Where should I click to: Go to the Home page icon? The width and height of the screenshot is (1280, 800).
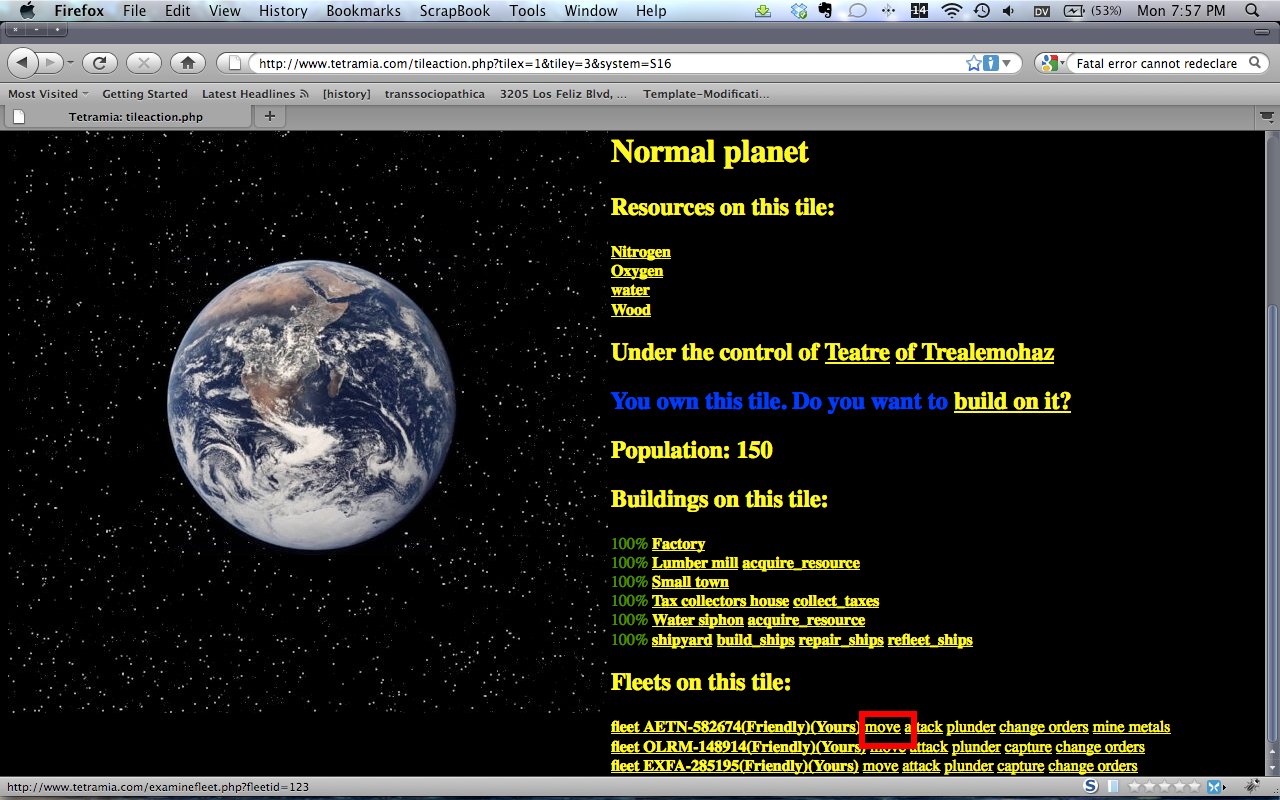(187, 63)
